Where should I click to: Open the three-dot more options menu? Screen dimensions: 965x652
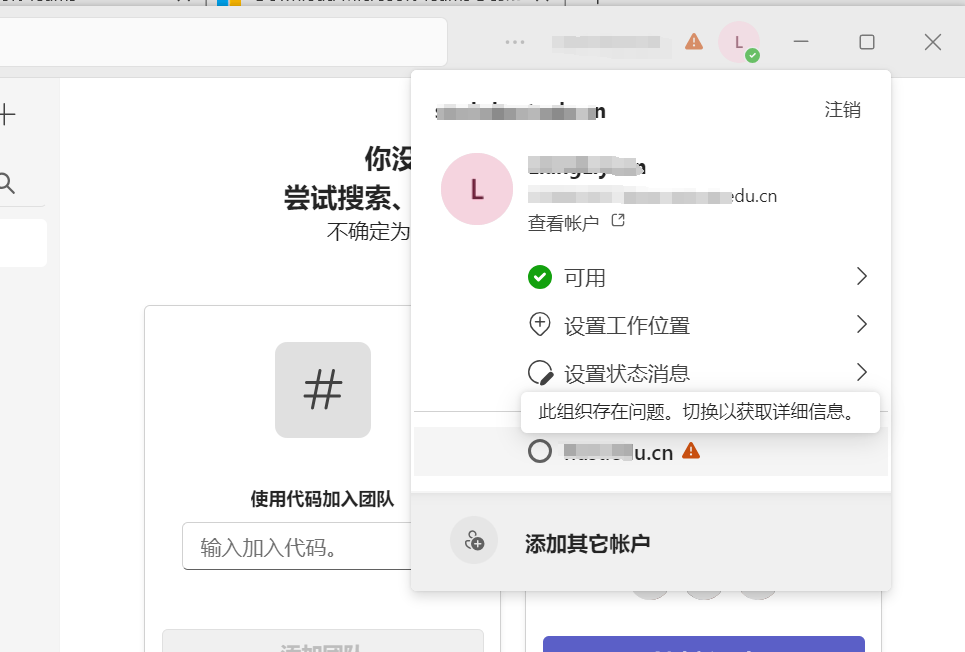point(515,42)
